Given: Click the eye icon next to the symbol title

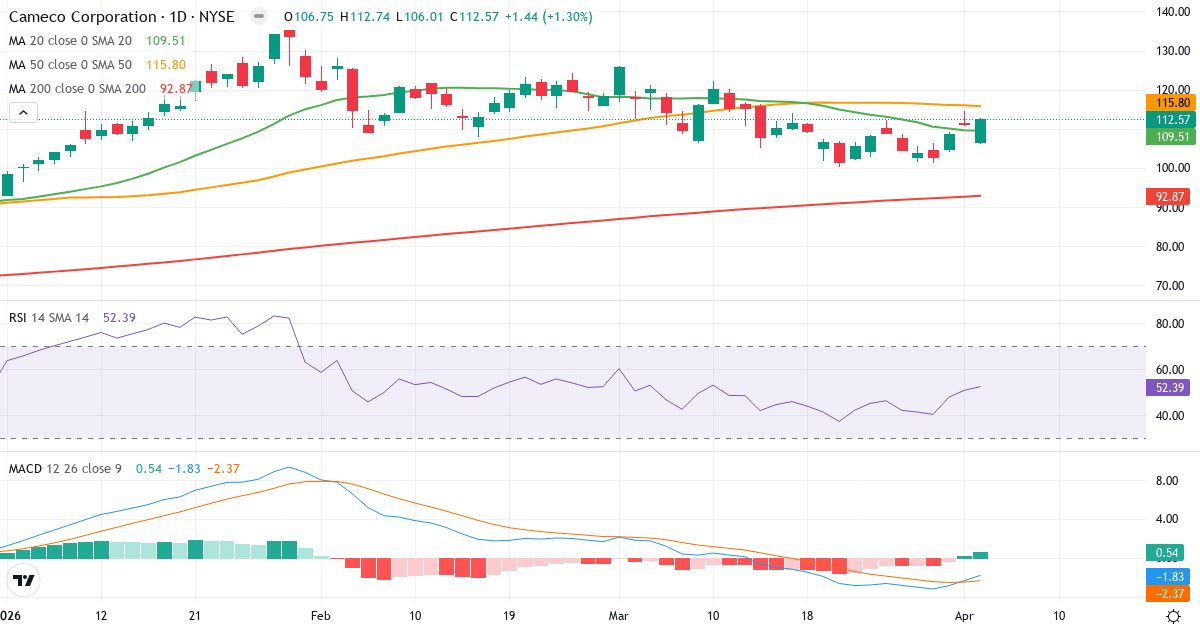Looking at the screenshot, I should pyautogui.click(x=258, y=16).
